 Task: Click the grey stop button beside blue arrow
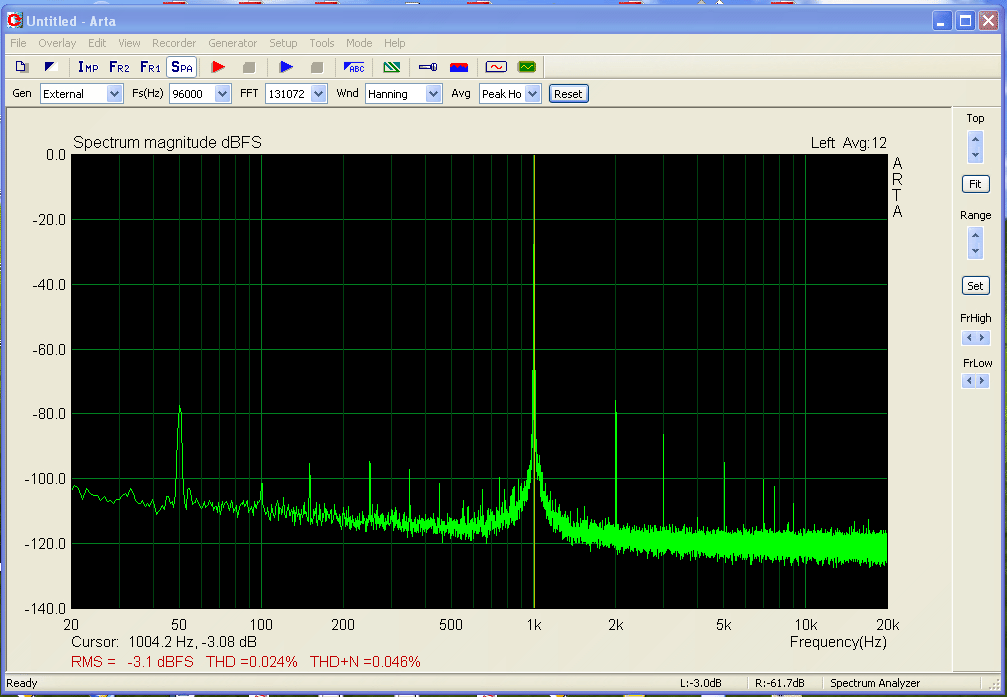click(317, 67)
